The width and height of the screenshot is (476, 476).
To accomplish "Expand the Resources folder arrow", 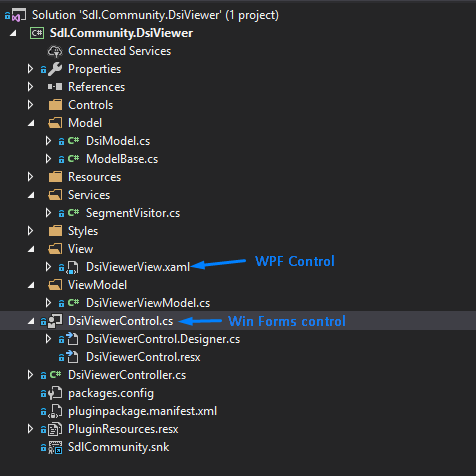I will [30, 177].
